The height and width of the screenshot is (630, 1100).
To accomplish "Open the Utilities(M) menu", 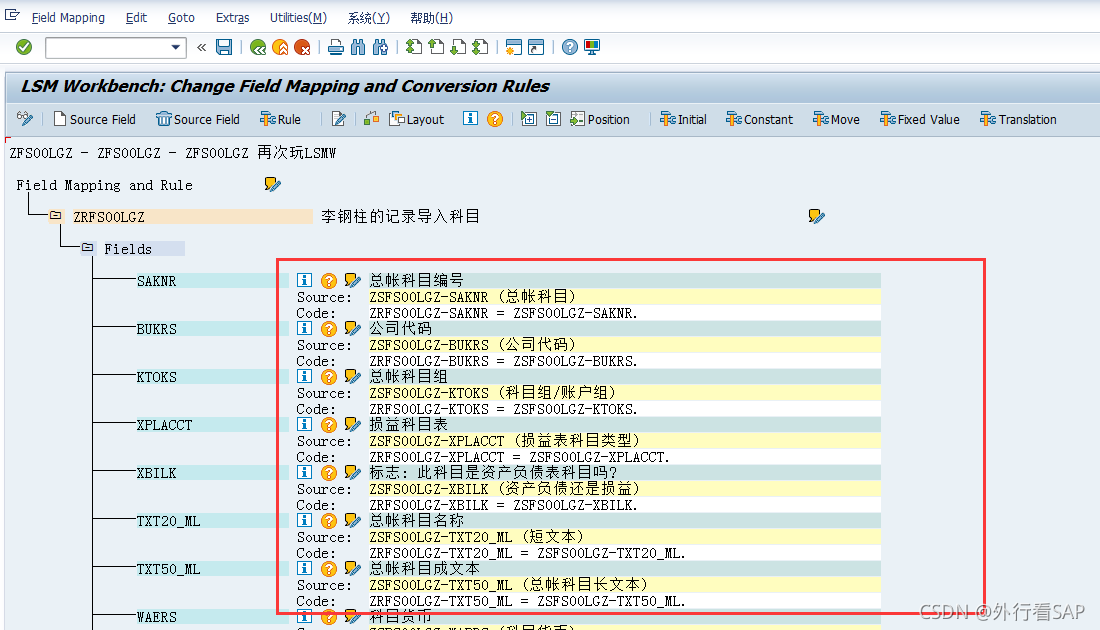I will click(x=298, y=18).
